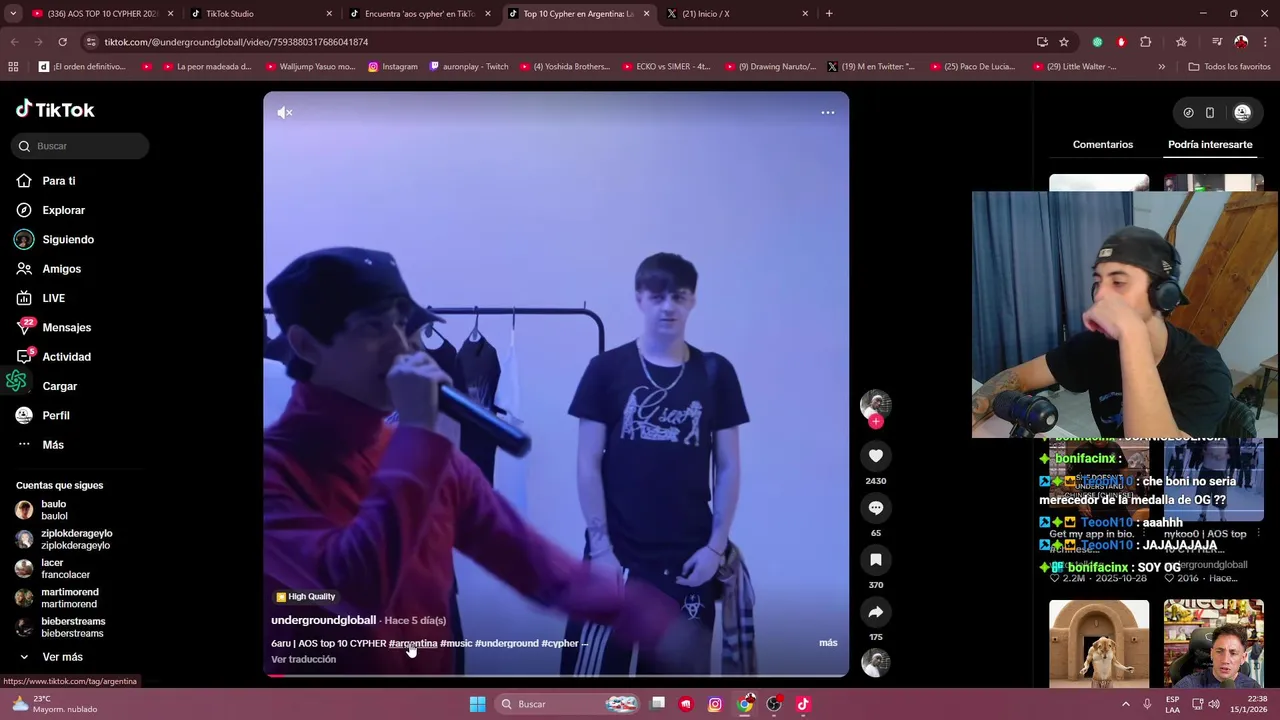The width and height of the screenshot is (1280, 720).
Task: Switch to the Comentarios tab
Action: point(1103,145)
